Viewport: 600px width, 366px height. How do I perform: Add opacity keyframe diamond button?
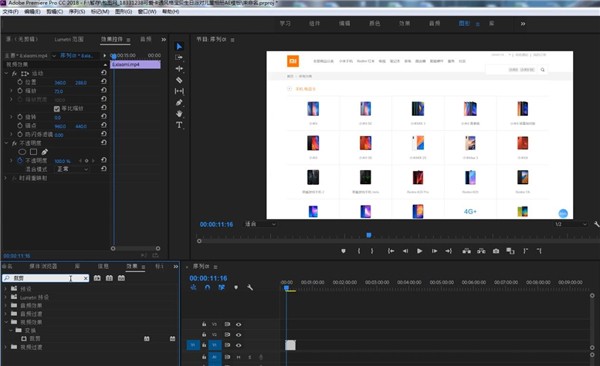coord(86,161)
